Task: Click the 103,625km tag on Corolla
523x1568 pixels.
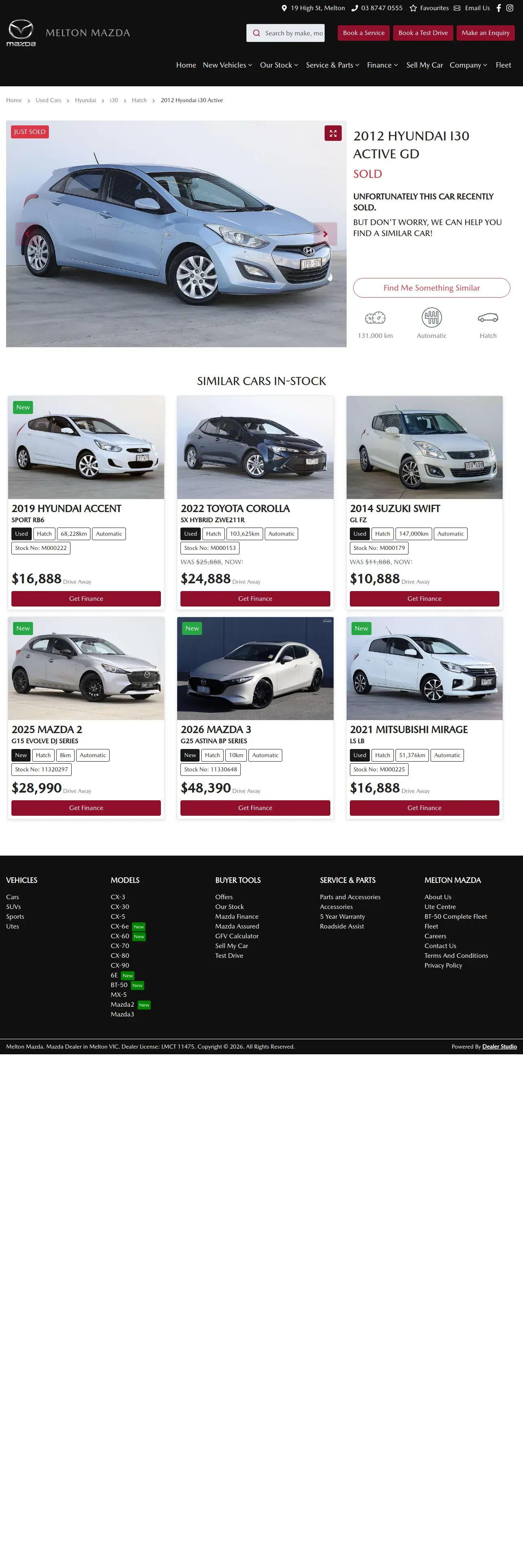Action: click(245, 534)
